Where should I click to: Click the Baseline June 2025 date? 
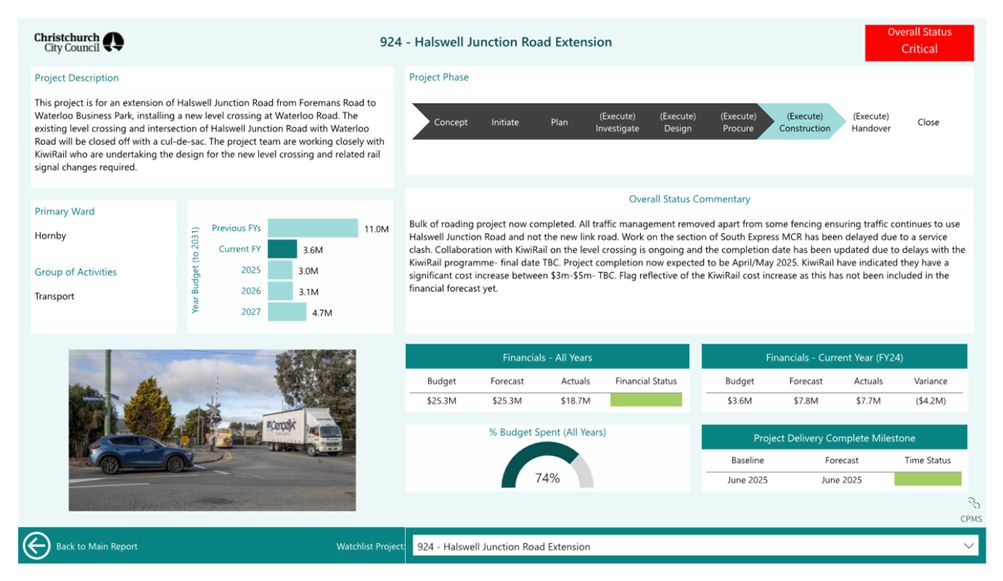point(747,480)
